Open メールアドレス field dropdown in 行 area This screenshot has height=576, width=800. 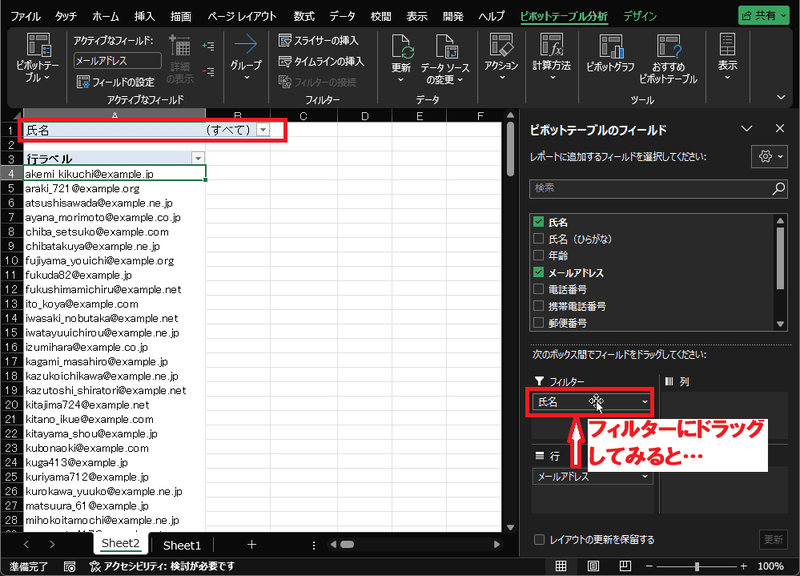tap(645, 477)
